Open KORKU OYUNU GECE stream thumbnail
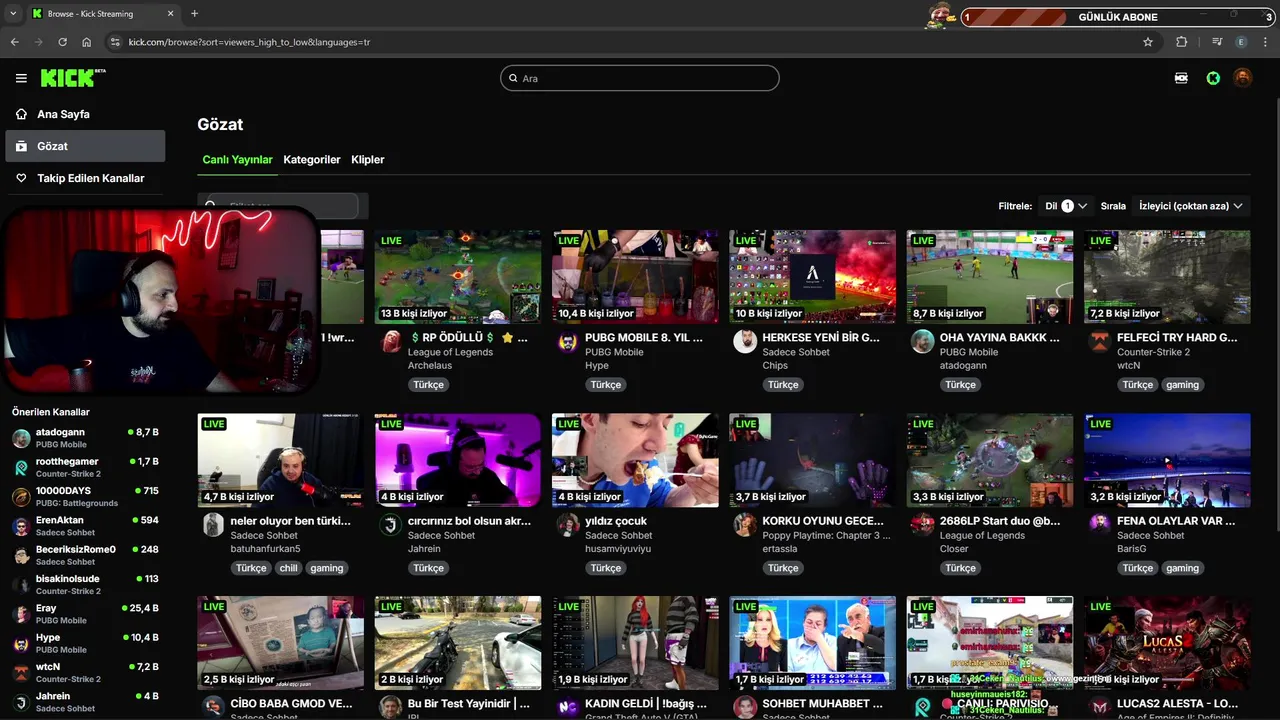Viewport: 1280px width, 720px height. (x=812, y=460)
